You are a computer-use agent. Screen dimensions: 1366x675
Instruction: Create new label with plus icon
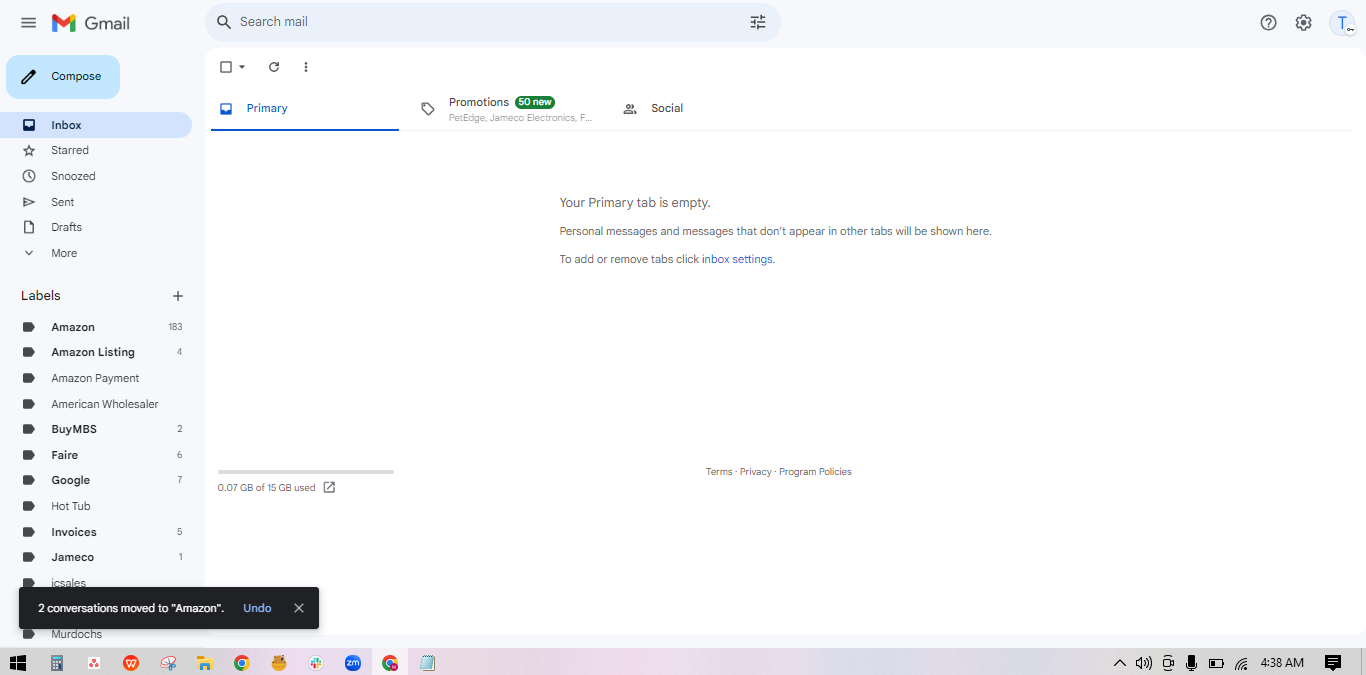click(x=178, y=296)
